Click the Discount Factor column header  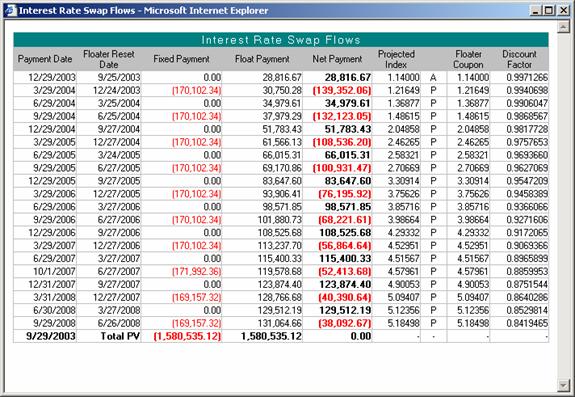point(519,59)
